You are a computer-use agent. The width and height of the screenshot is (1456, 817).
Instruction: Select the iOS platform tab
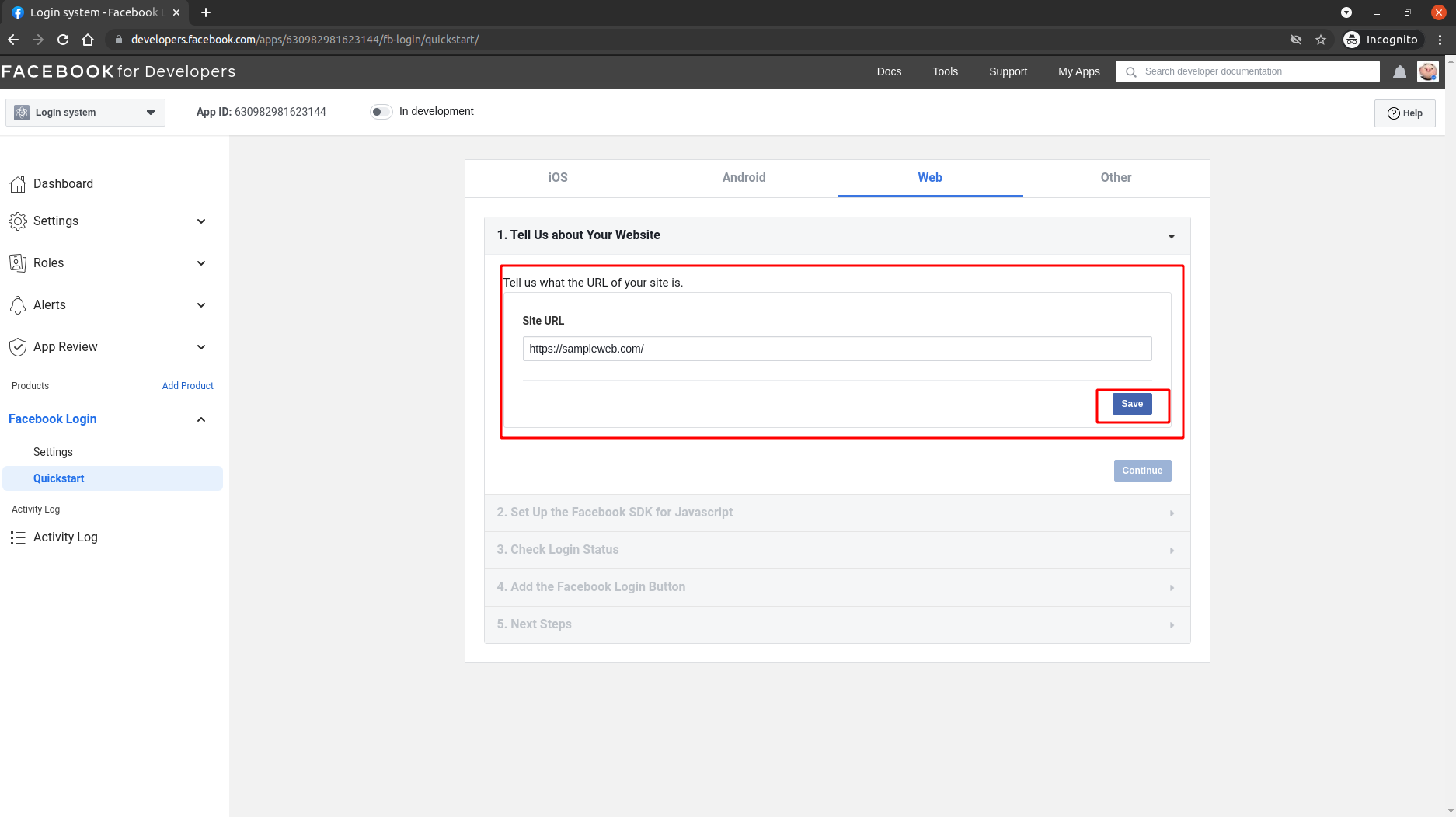pos(558,178)
